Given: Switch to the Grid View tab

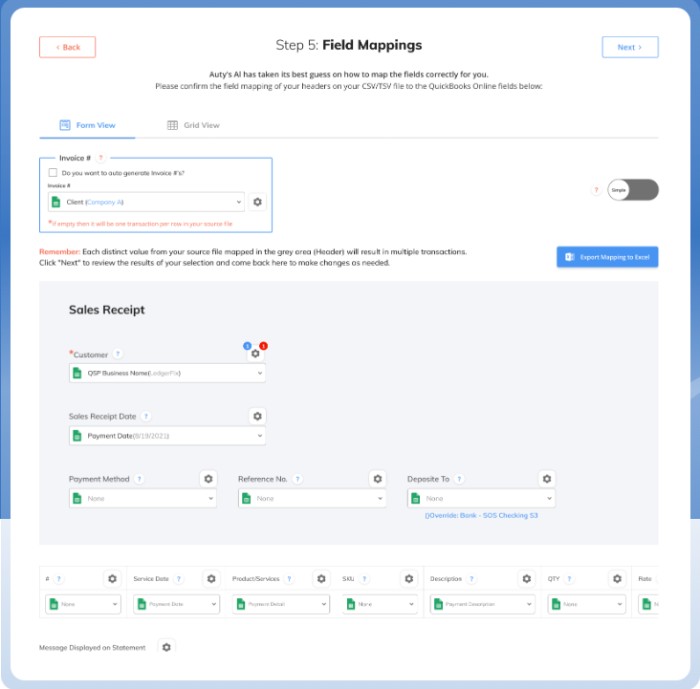Looking at the screenshot, I should [193, 125].
